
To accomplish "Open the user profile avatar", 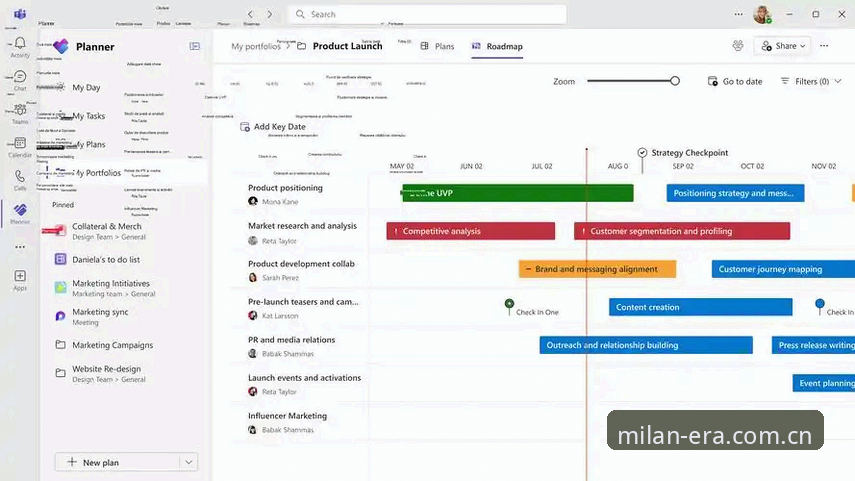I will tap(762, 14).
